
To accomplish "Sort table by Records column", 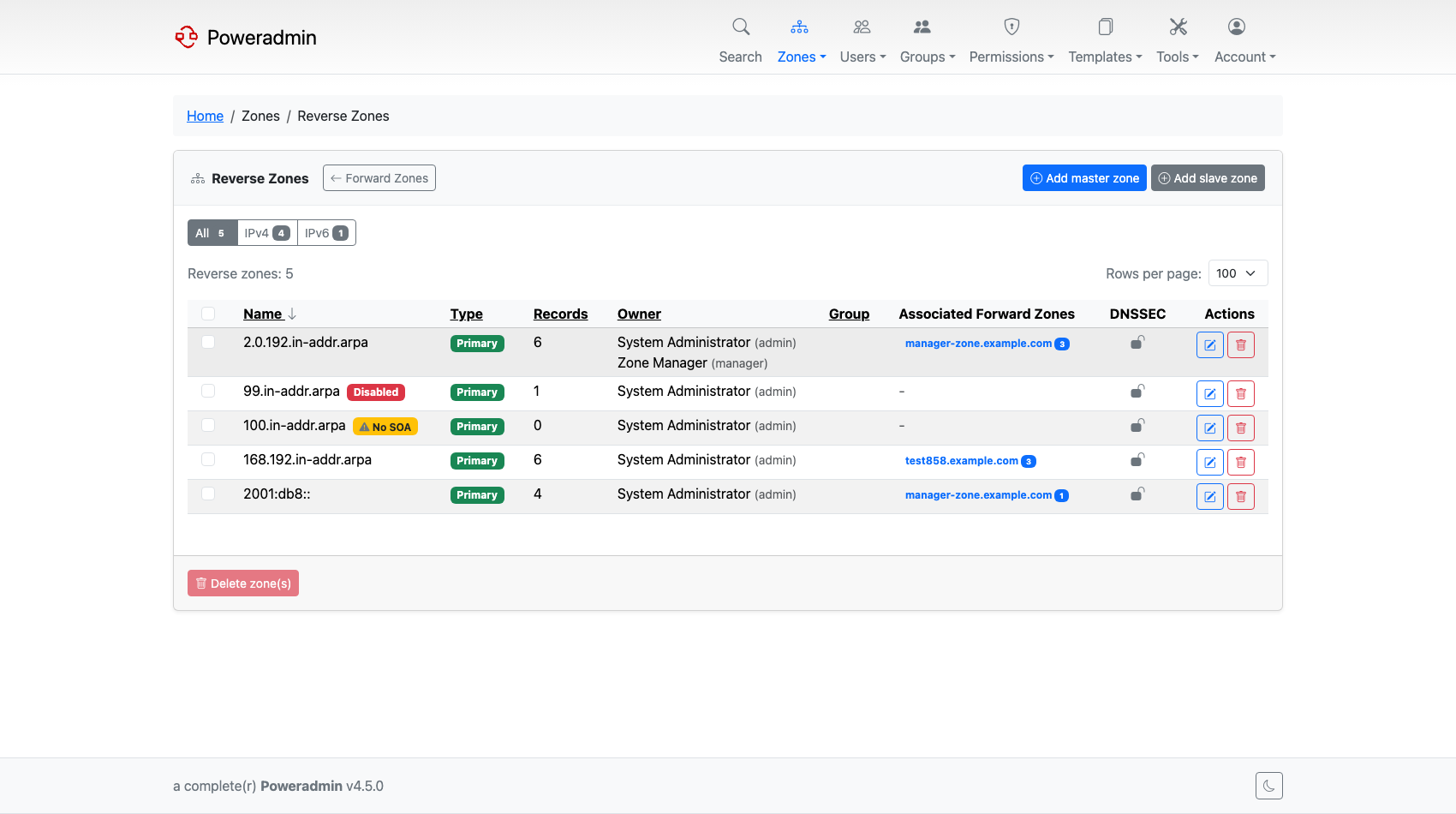I will 560,314.
